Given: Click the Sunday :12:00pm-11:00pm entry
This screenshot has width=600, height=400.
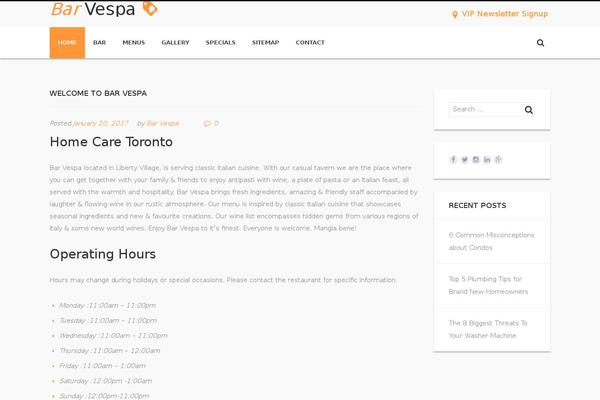Looking at the screenshot, I should (x=104, y=396).
